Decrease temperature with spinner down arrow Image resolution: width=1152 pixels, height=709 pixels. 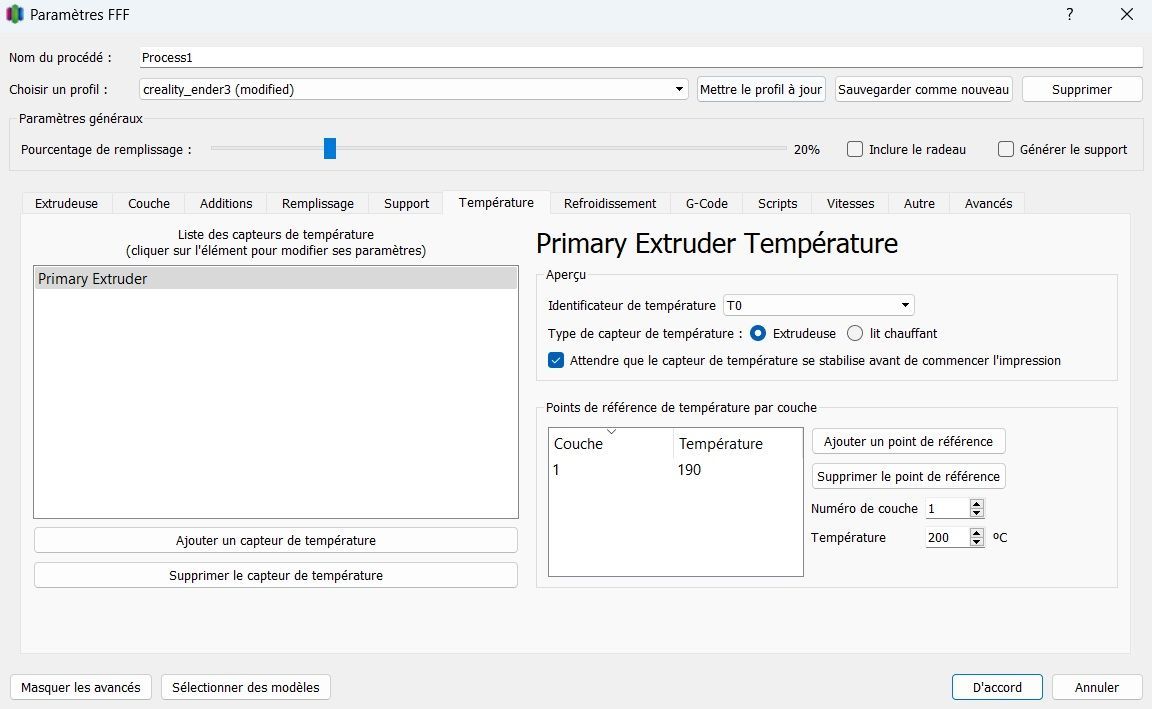(x=977, y=542)
